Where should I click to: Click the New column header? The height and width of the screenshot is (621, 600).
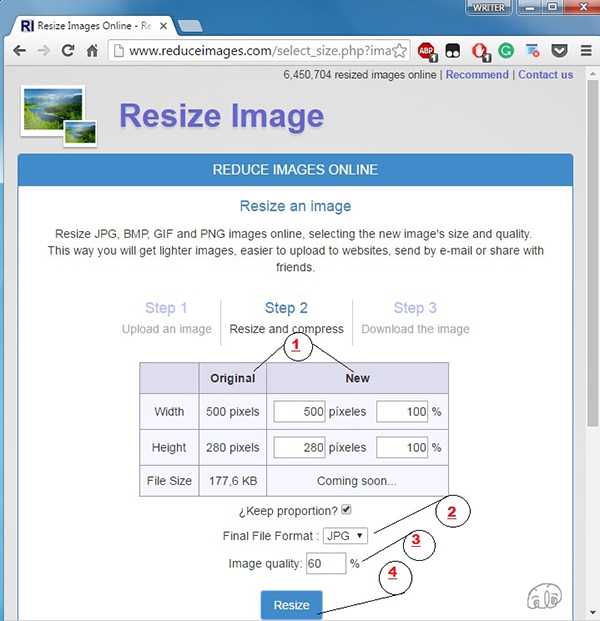coord(357,378)
